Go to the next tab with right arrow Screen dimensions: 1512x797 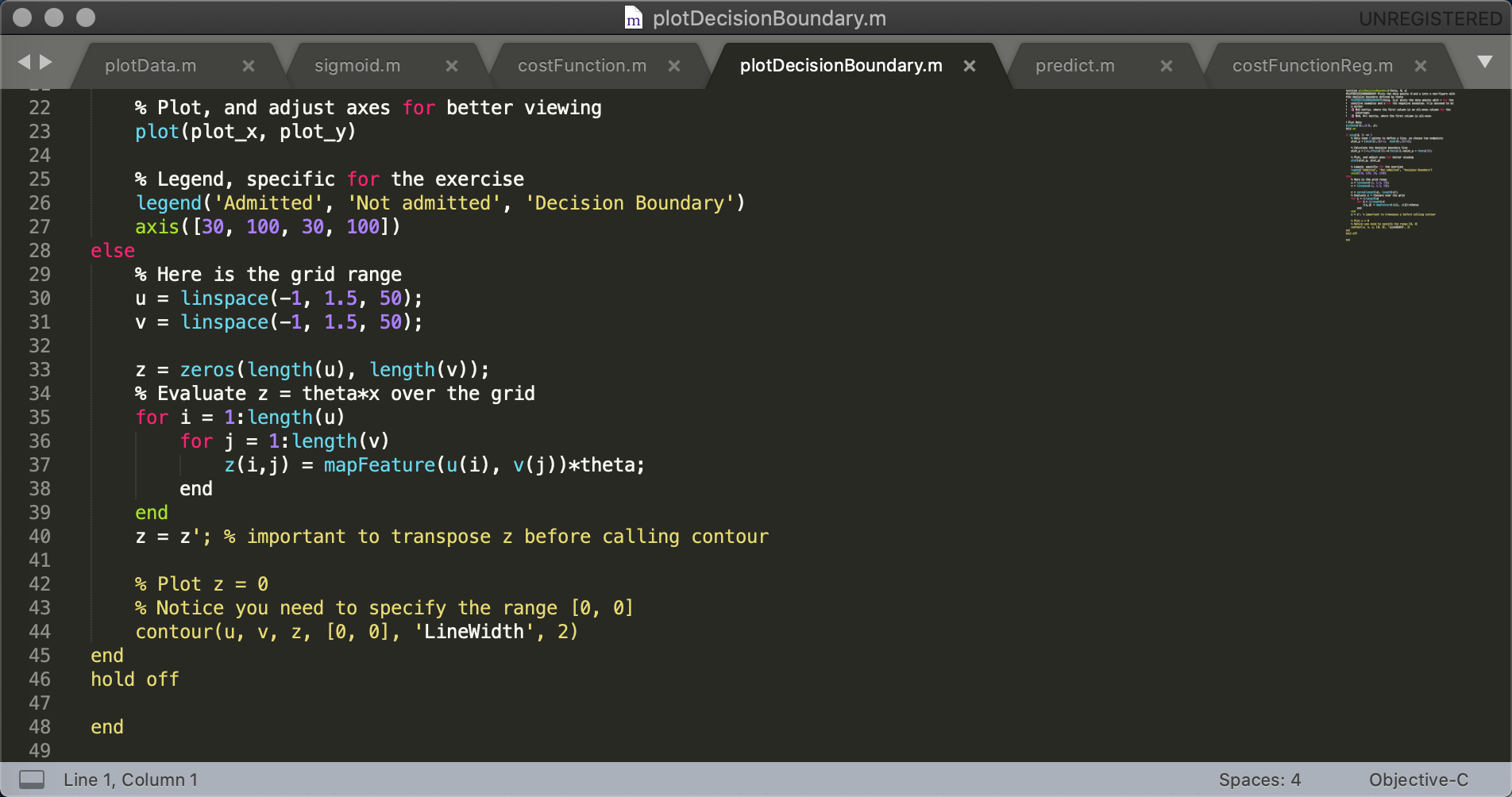click(46, 61)
